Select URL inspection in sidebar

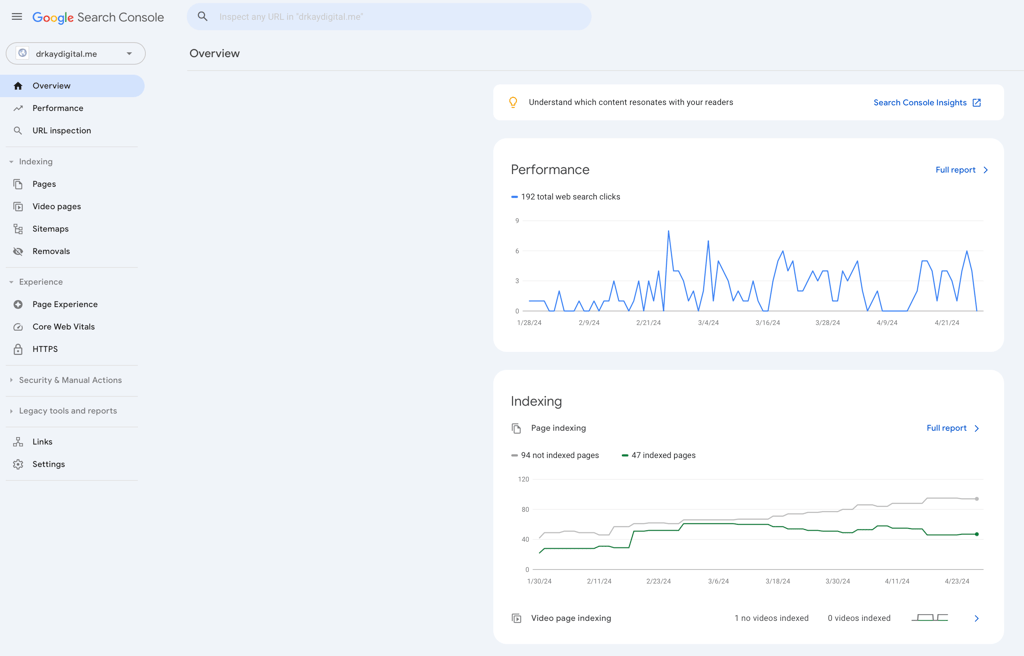pyautogui.click(x=61, y=131)
